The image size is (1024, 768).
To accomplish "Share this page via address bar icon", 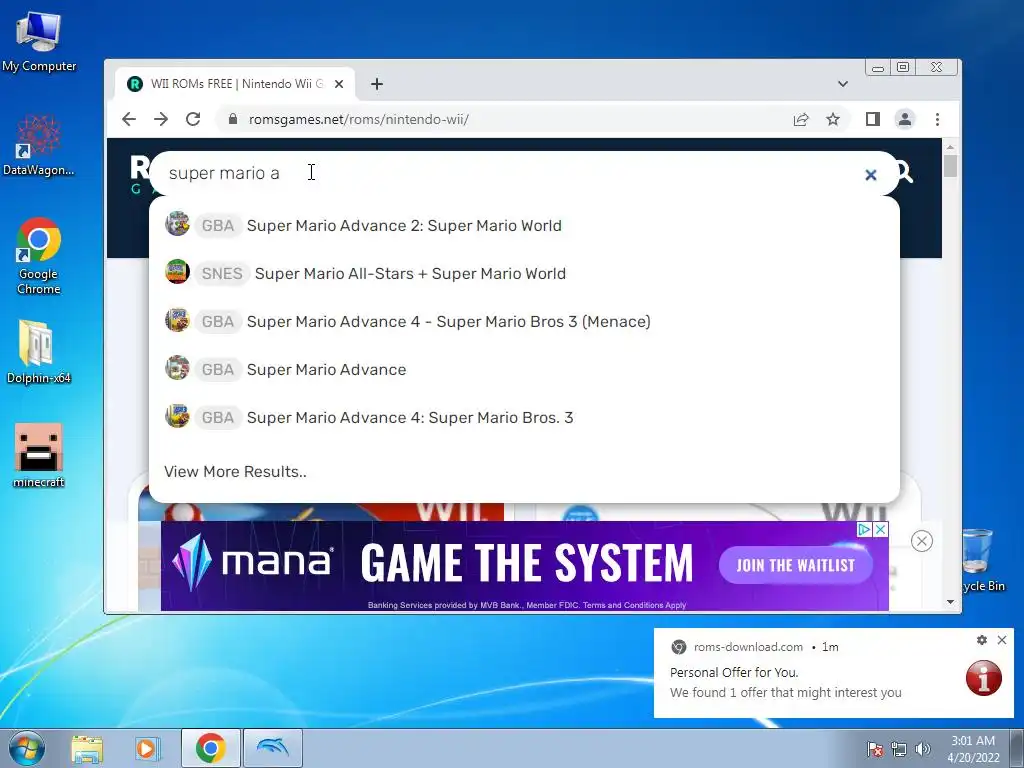I will [801, 119].
